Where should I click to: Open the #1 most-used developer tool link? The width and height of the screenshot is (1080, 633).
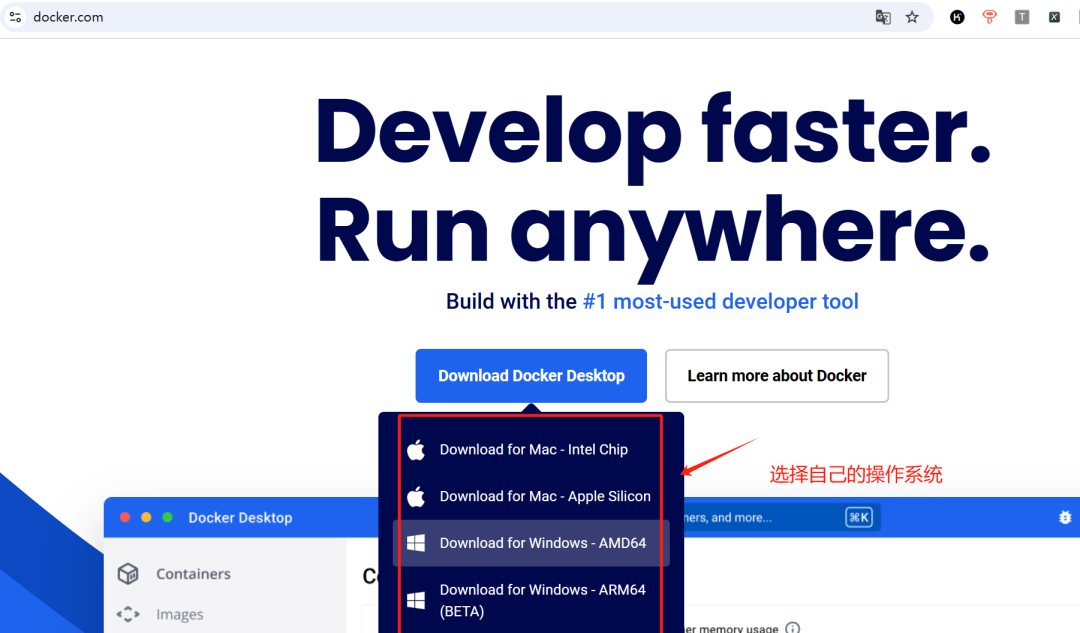[x=720, y=301]
